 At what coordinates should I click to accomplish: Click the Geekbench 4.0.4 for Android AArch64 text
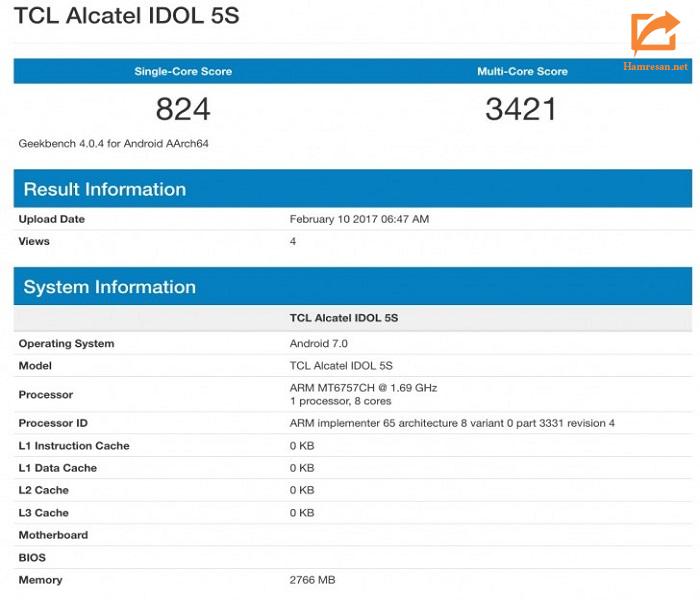tap(113, 144)
